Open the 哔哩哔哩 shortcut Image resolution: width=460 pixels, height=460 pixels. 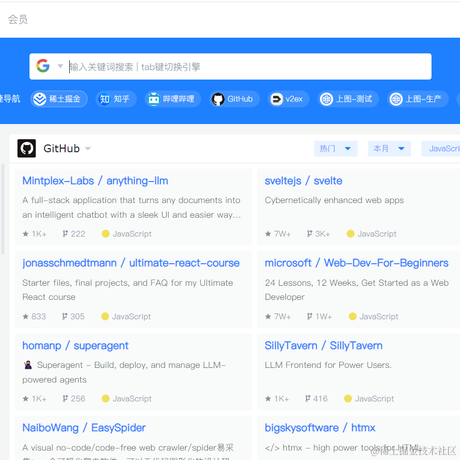pos(173,99)
